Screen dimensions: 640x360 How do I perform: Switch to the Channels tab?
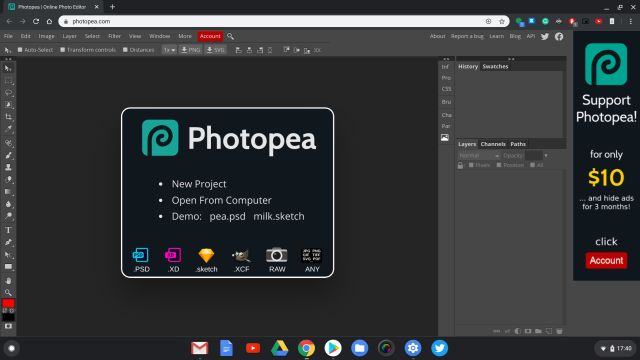click(x=493, y=144)
